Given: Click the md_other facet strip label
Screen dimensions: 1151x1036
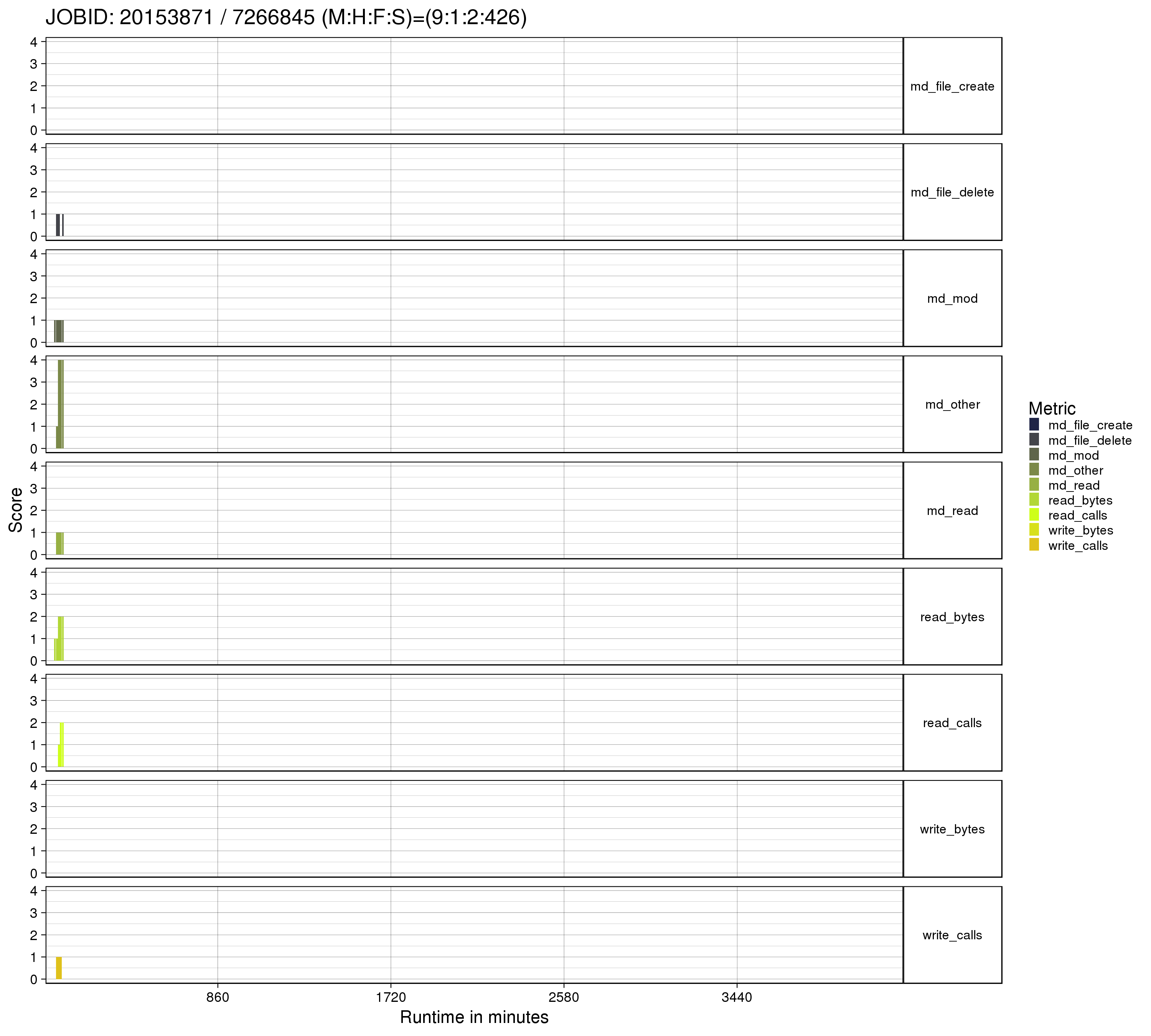Looking at the screenshot, I should (x=952, y=405).
